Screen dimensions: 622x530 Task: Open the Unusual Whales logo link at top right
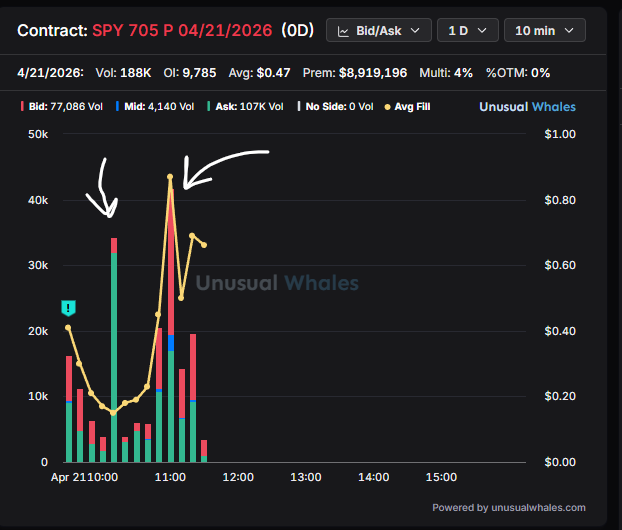(527, 107)
